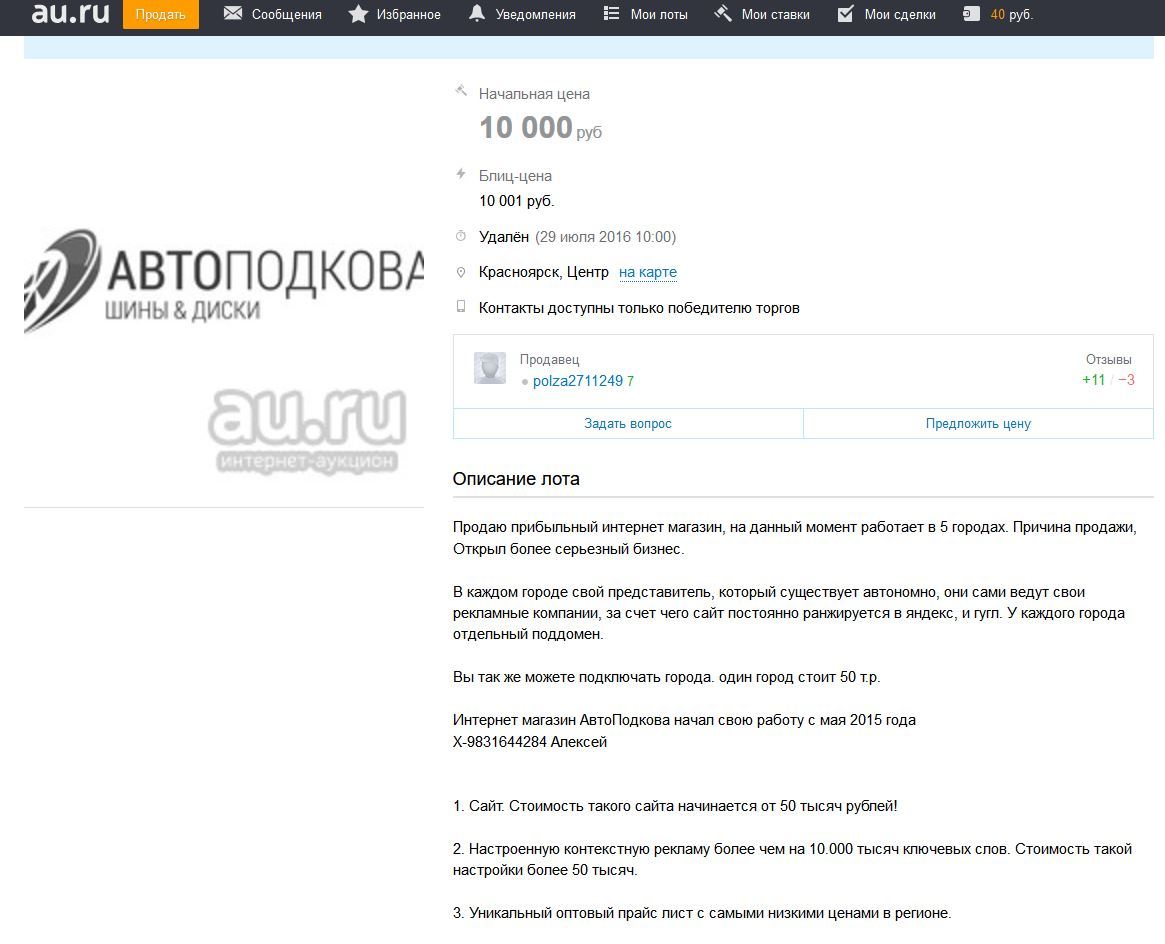1165x944 pixels.
Task: Click the Х-9831644284 Алексей contact line
Action: [x=530, y=741]
